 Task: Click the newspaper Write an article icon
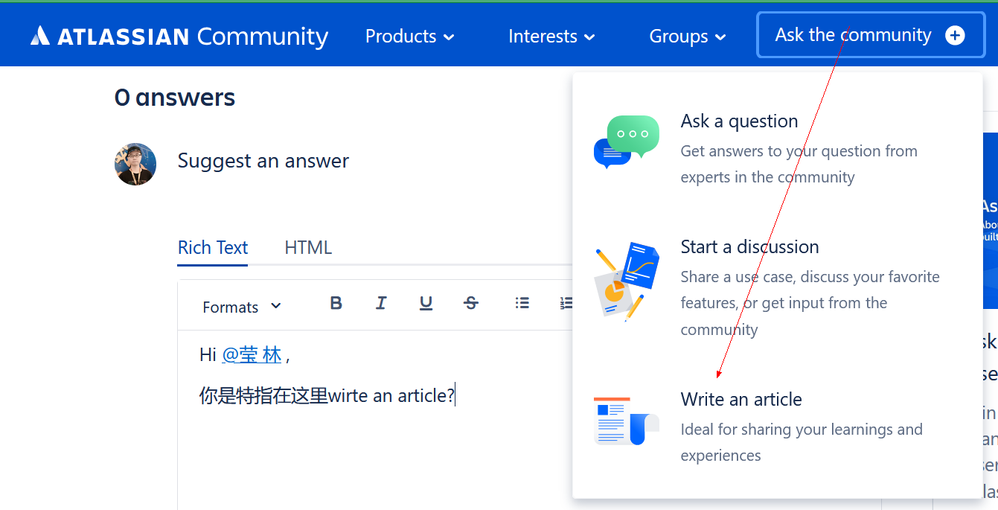[x=626, y=420]
